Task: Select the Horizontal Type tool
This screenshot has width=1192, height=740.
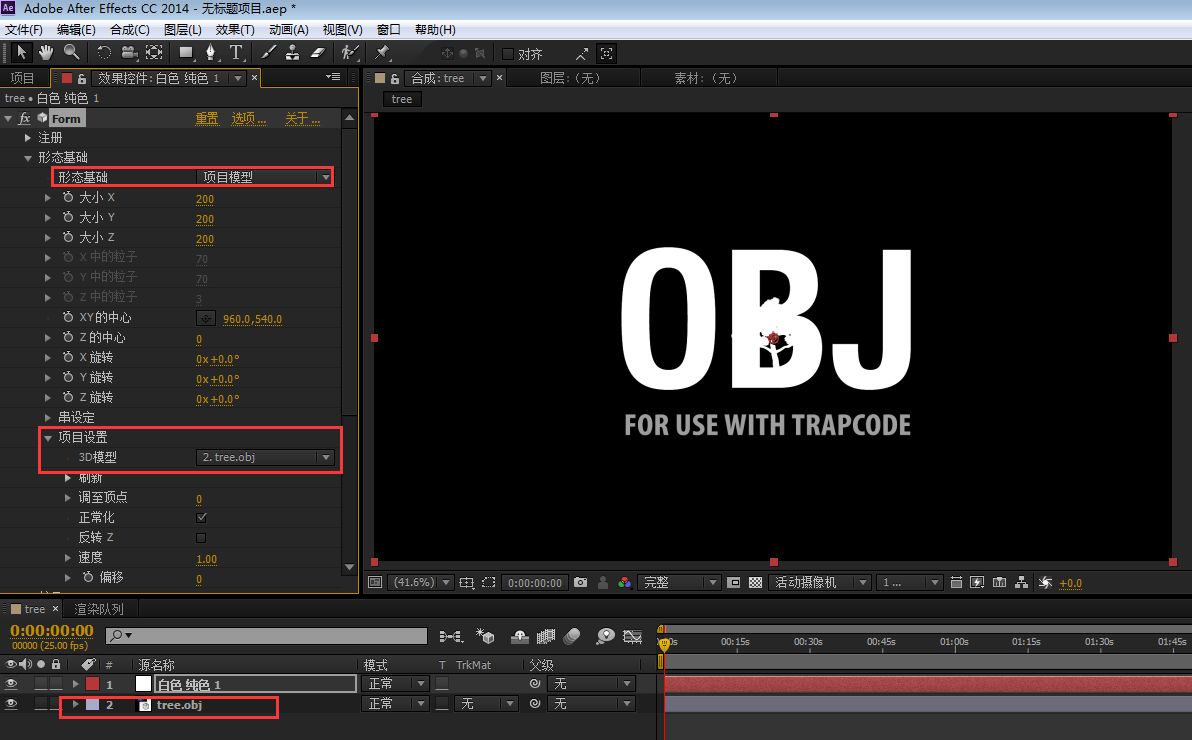Action: tap(236, 52)
